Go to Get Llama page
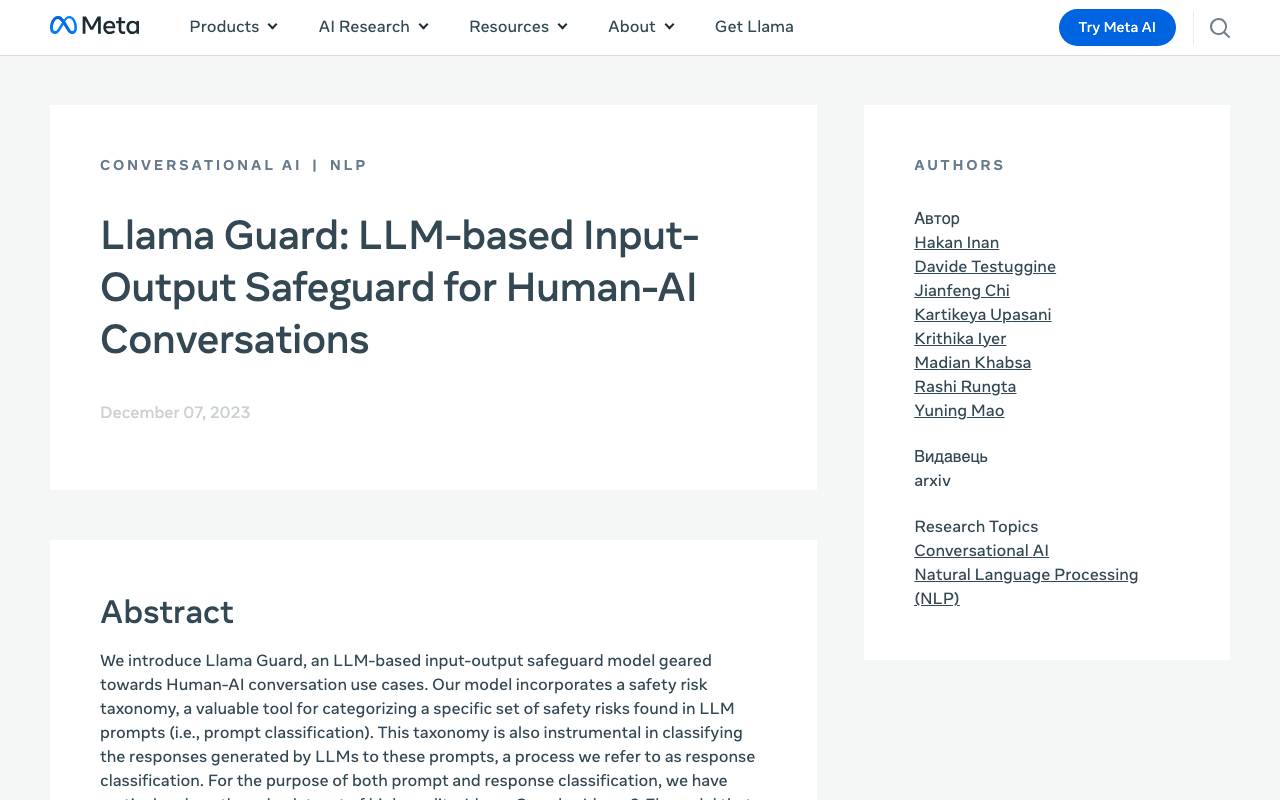 (x=754, y=27)
